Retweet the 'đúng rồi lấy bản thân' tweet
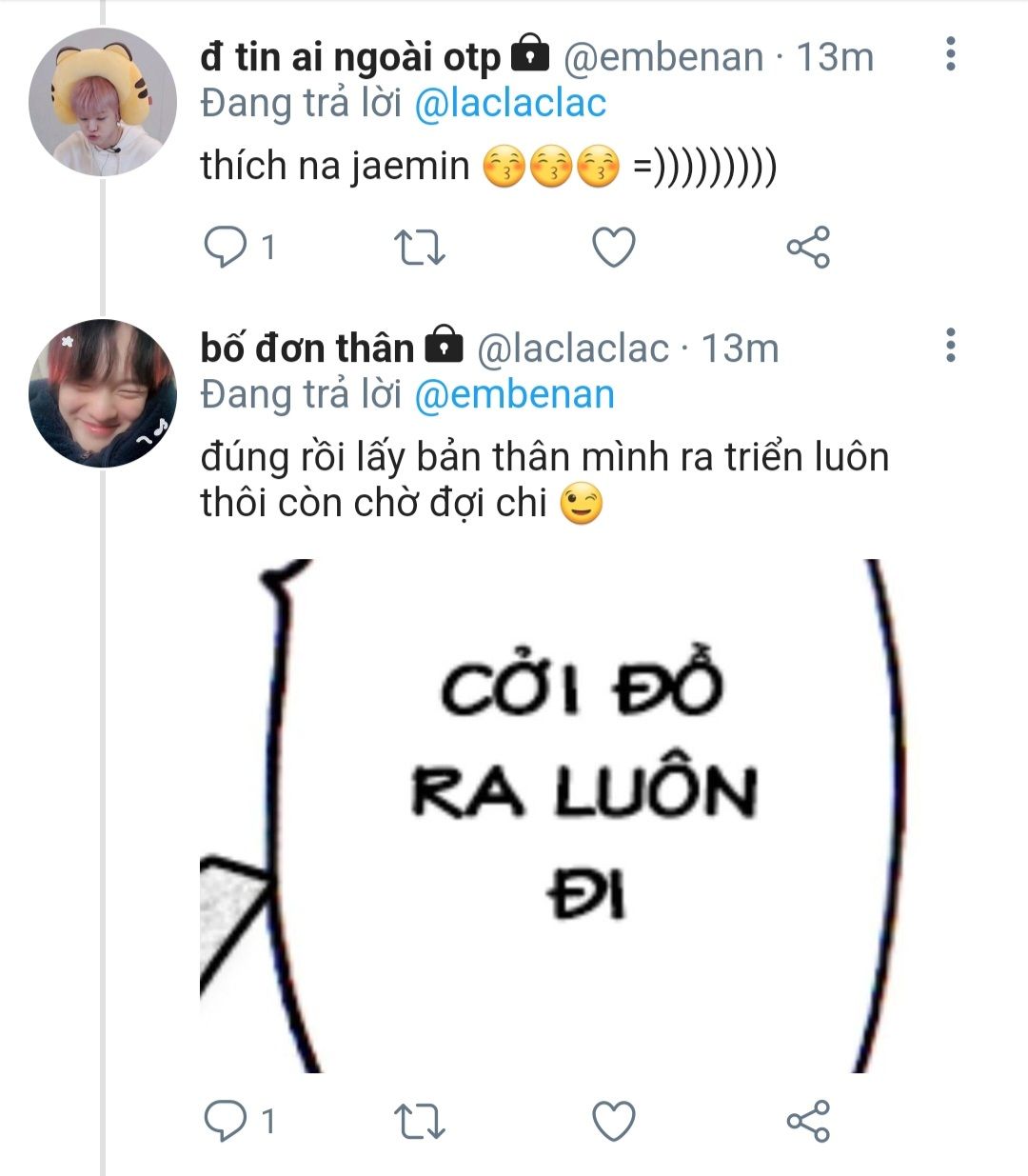 [419, 1121]
